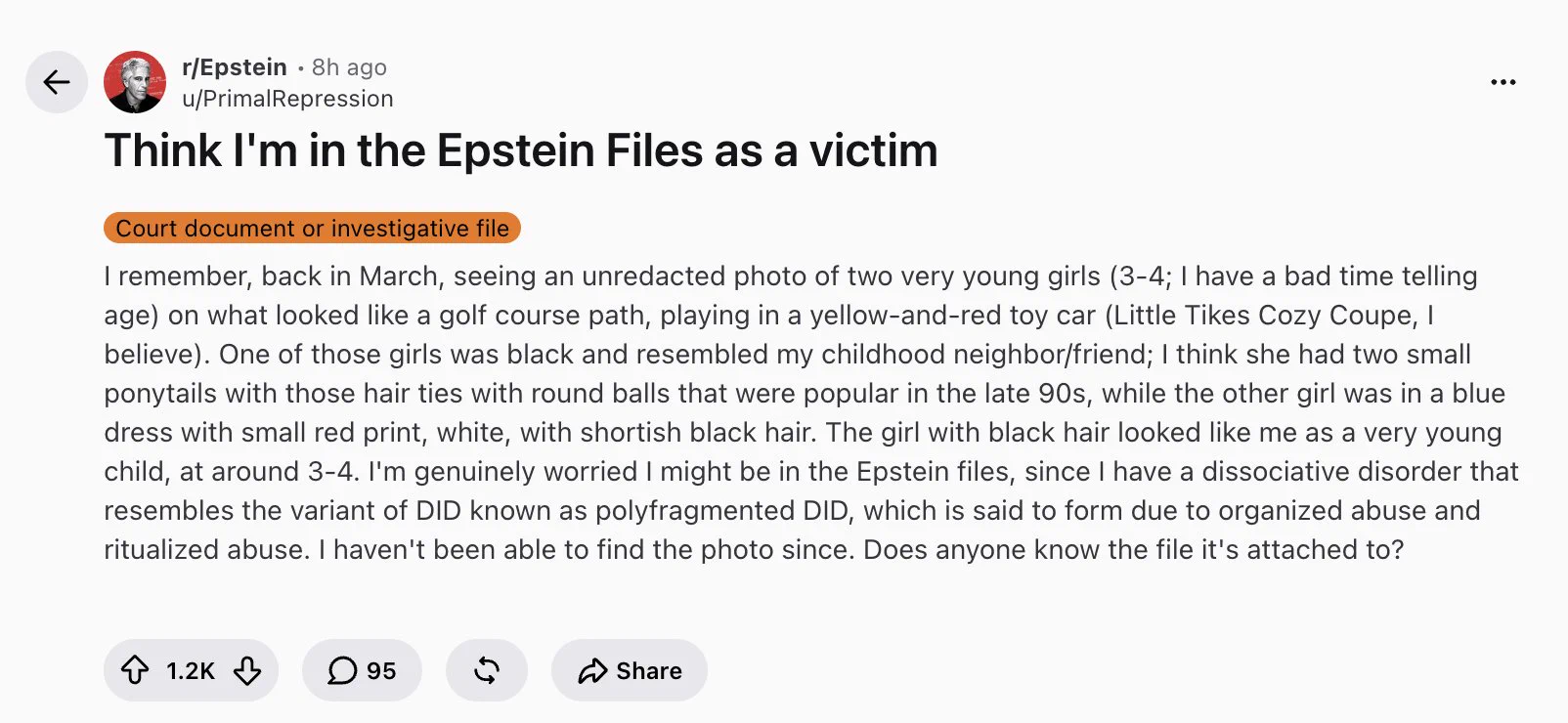Open u/PrimalRepression's user profile

pyautogui.click(x=287, y=99)
